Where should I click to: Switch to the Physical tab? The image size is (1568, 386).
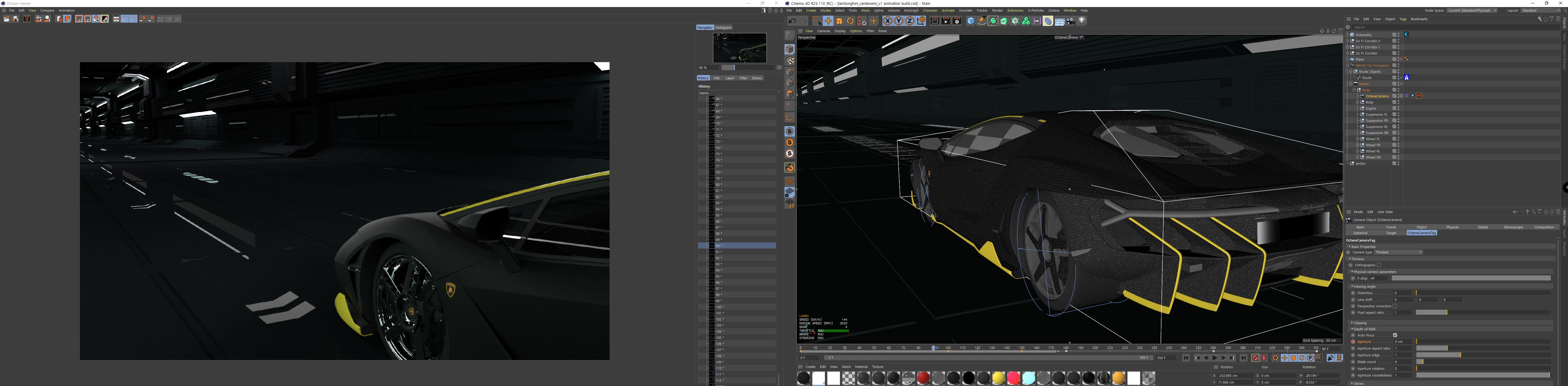(1452, 227)
